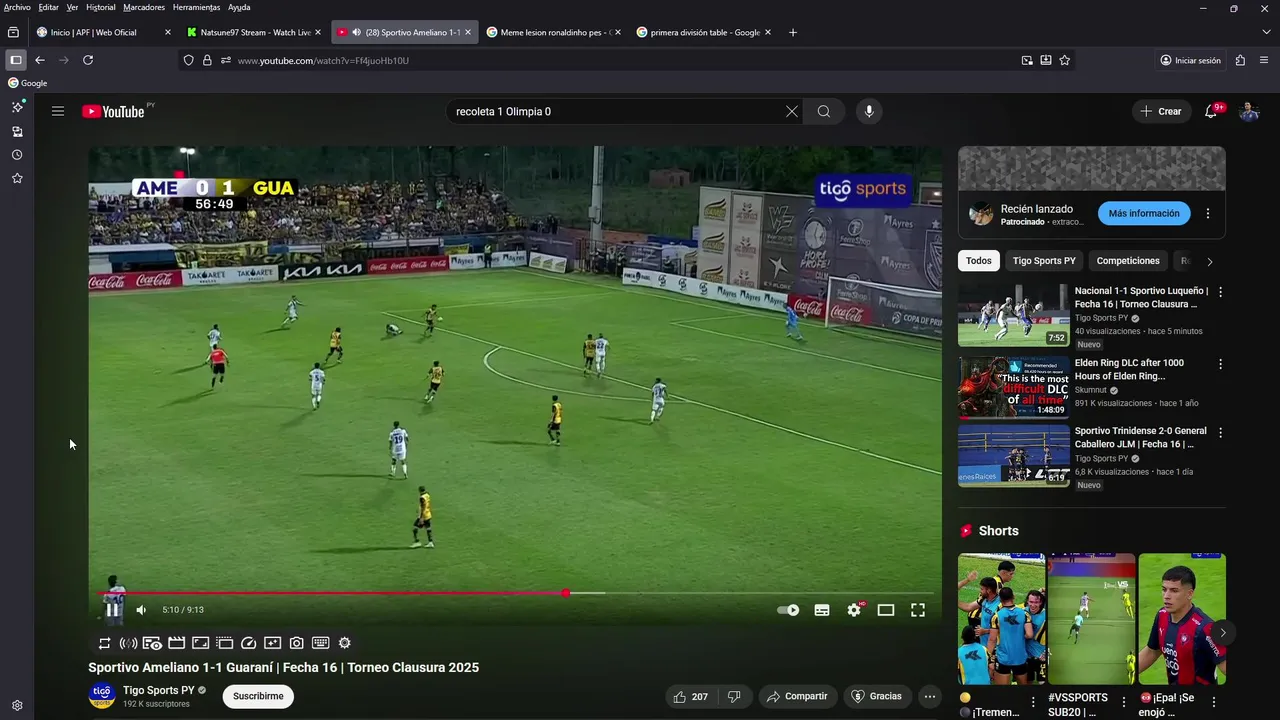Open options for #VSSPORTS SUB20 short
Viewport: 1280px width, 720px height.
coord(1124,702)
